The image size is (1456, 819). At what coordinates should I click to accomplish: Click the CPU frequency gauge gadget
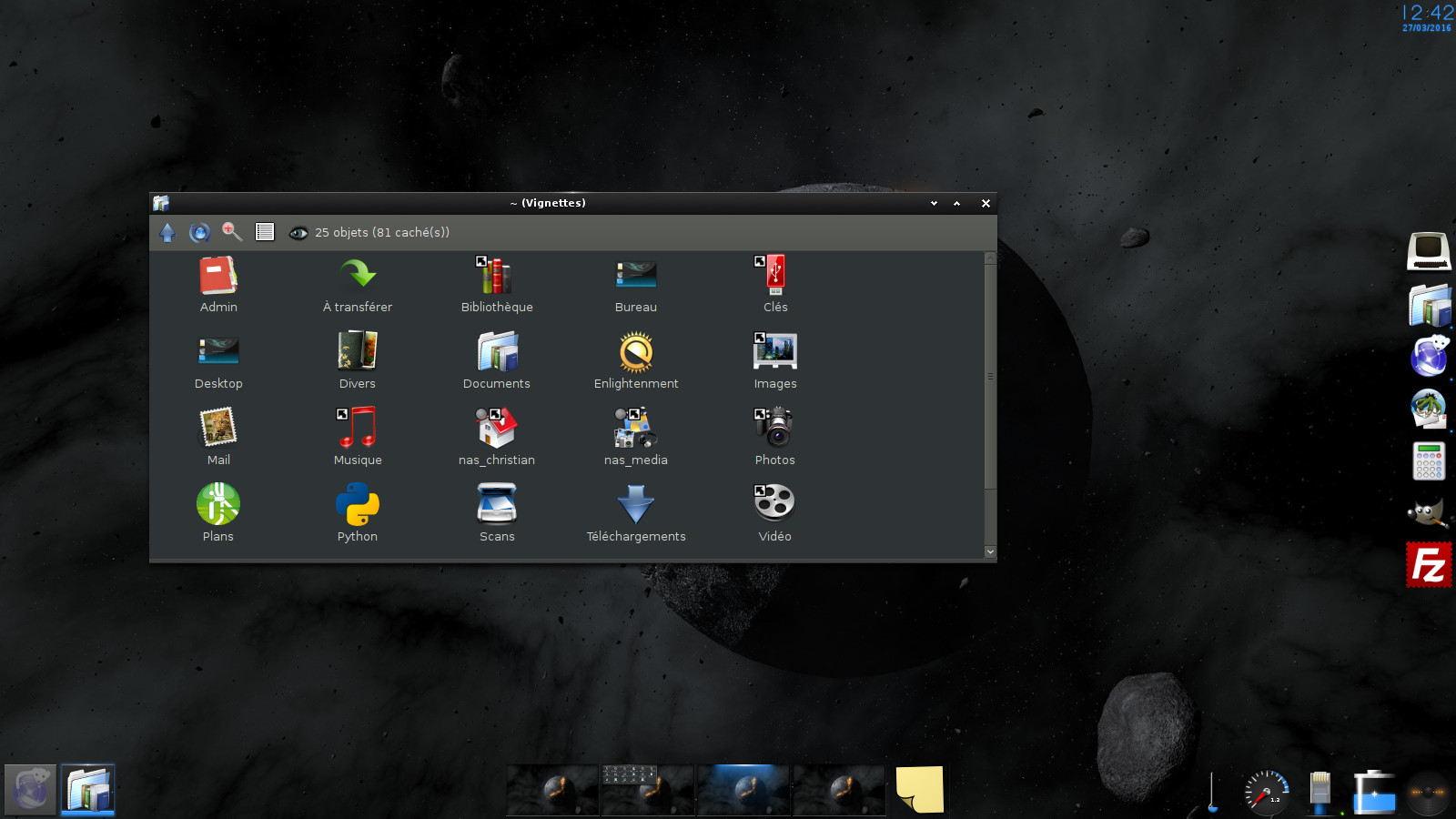pyautogui.click(x=1267, y=792)
